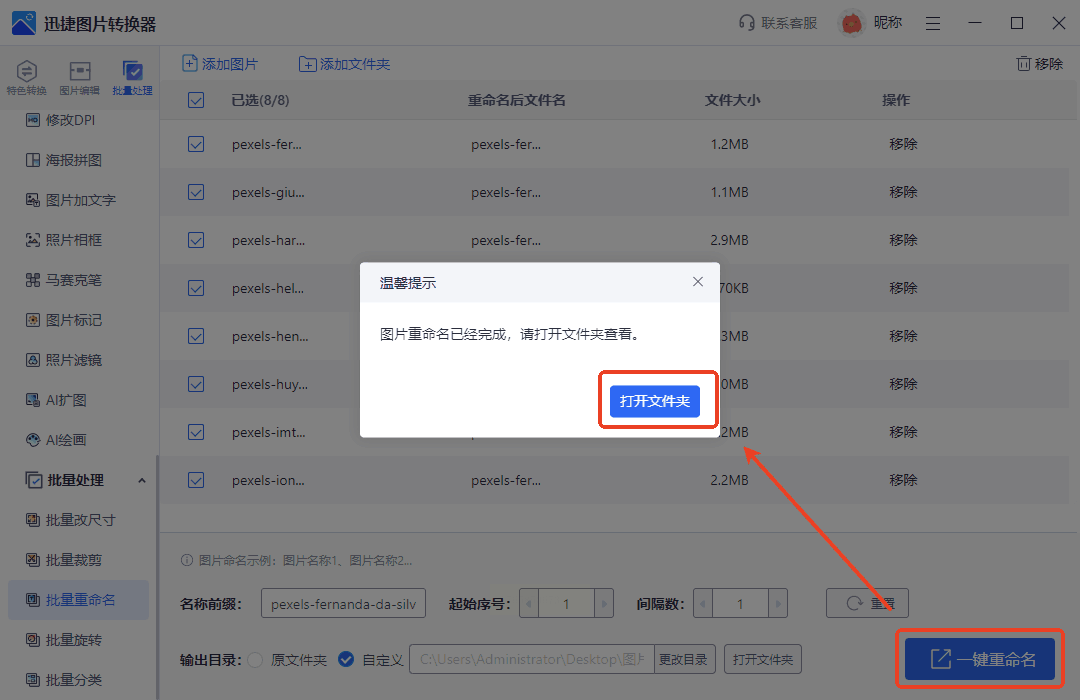Select the 原文件夹 radio option
This screenshot has height=700, width=1080.
tap(255, 659)
